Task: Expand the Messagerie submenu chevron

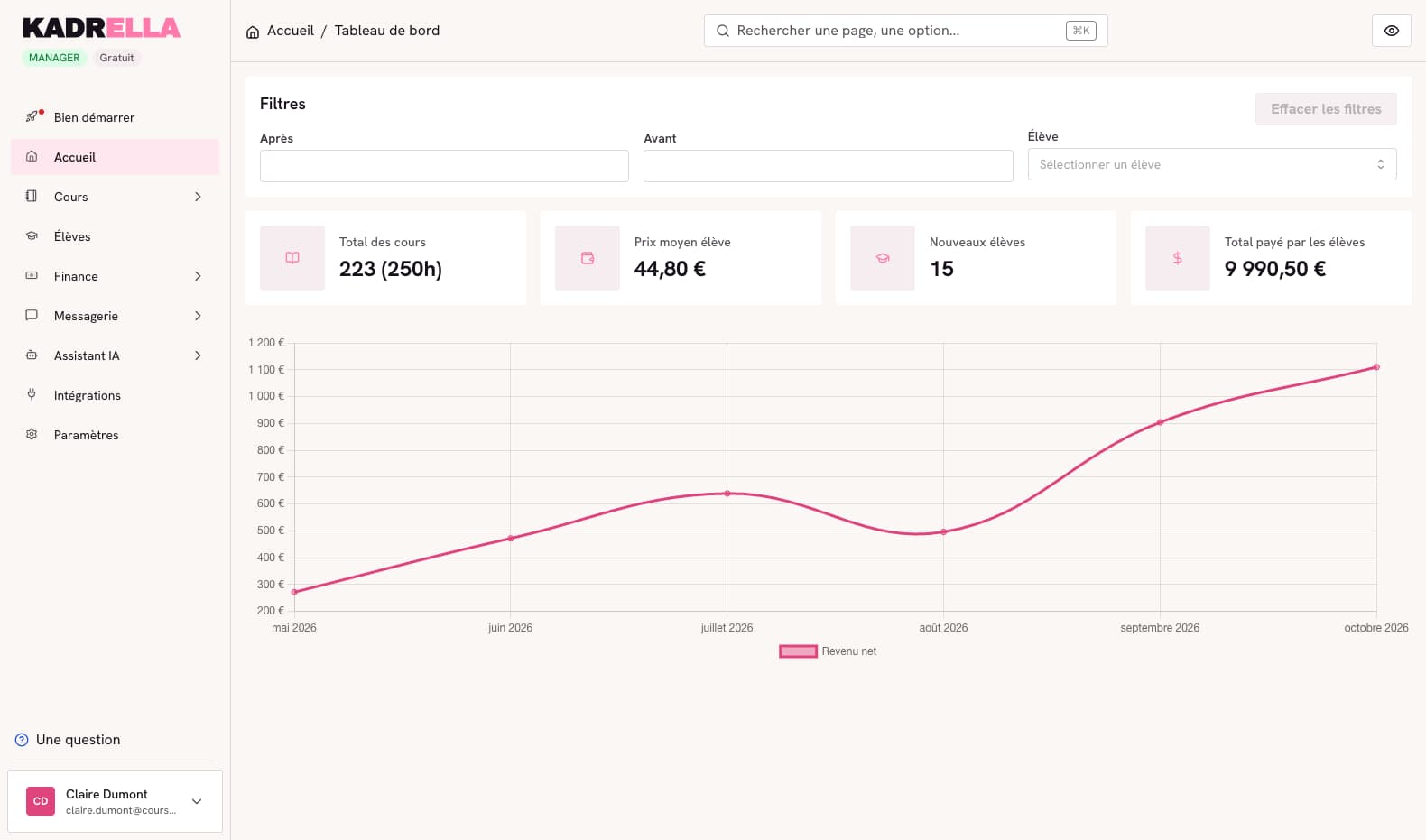Action: pos(198,316)
